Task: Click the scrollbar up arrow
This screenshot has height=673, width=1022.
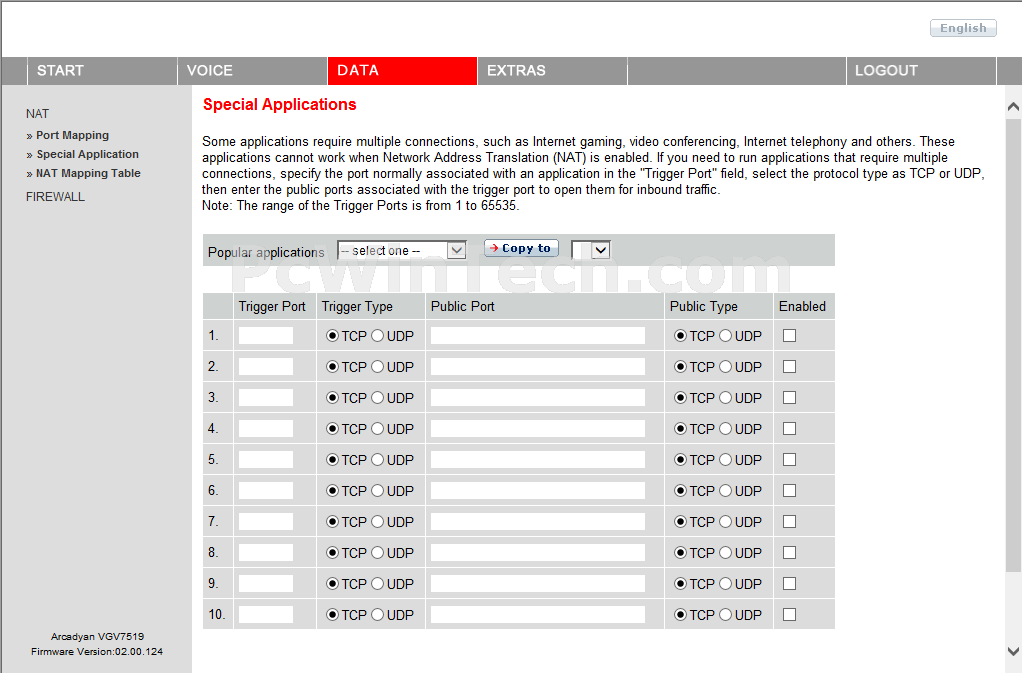Action: pyautogui.click(x=1013, y=106)
